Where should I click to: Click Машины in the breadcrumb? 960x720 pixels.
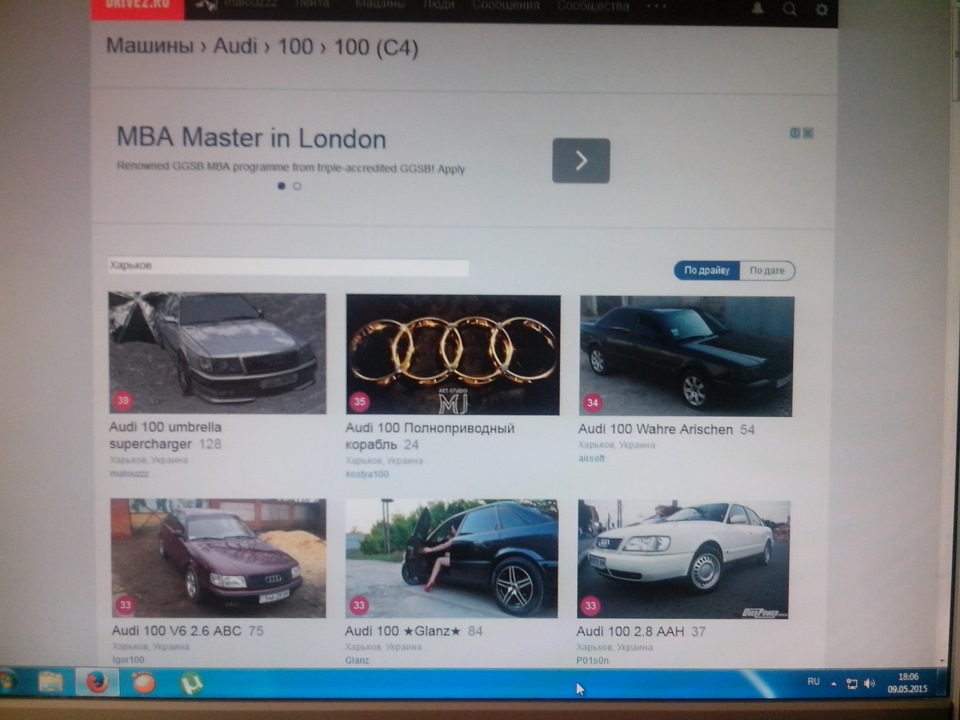[x=150, y=45]
